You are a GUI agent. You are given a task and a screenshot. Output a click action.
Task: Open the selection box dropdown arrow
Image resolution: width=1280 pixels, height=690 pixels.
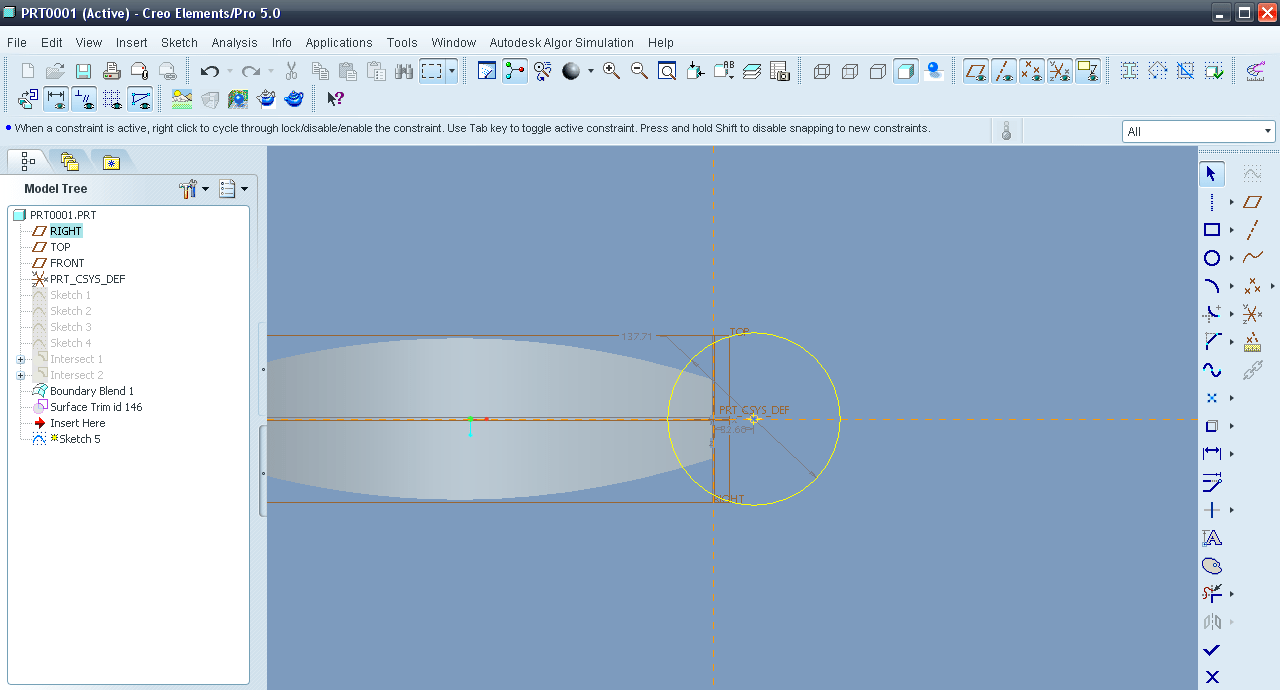click(452, 71)
